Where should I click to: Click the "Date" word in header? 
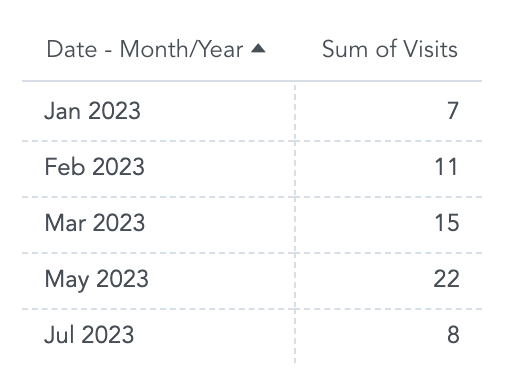(x=72, y=49)
